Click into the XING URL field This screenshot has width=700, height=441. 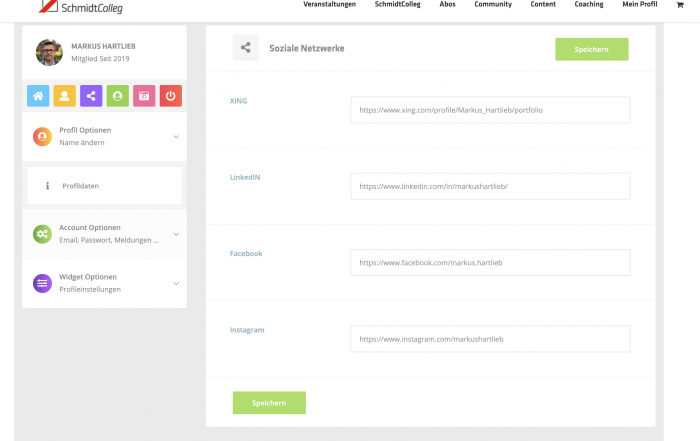point(490,109)
